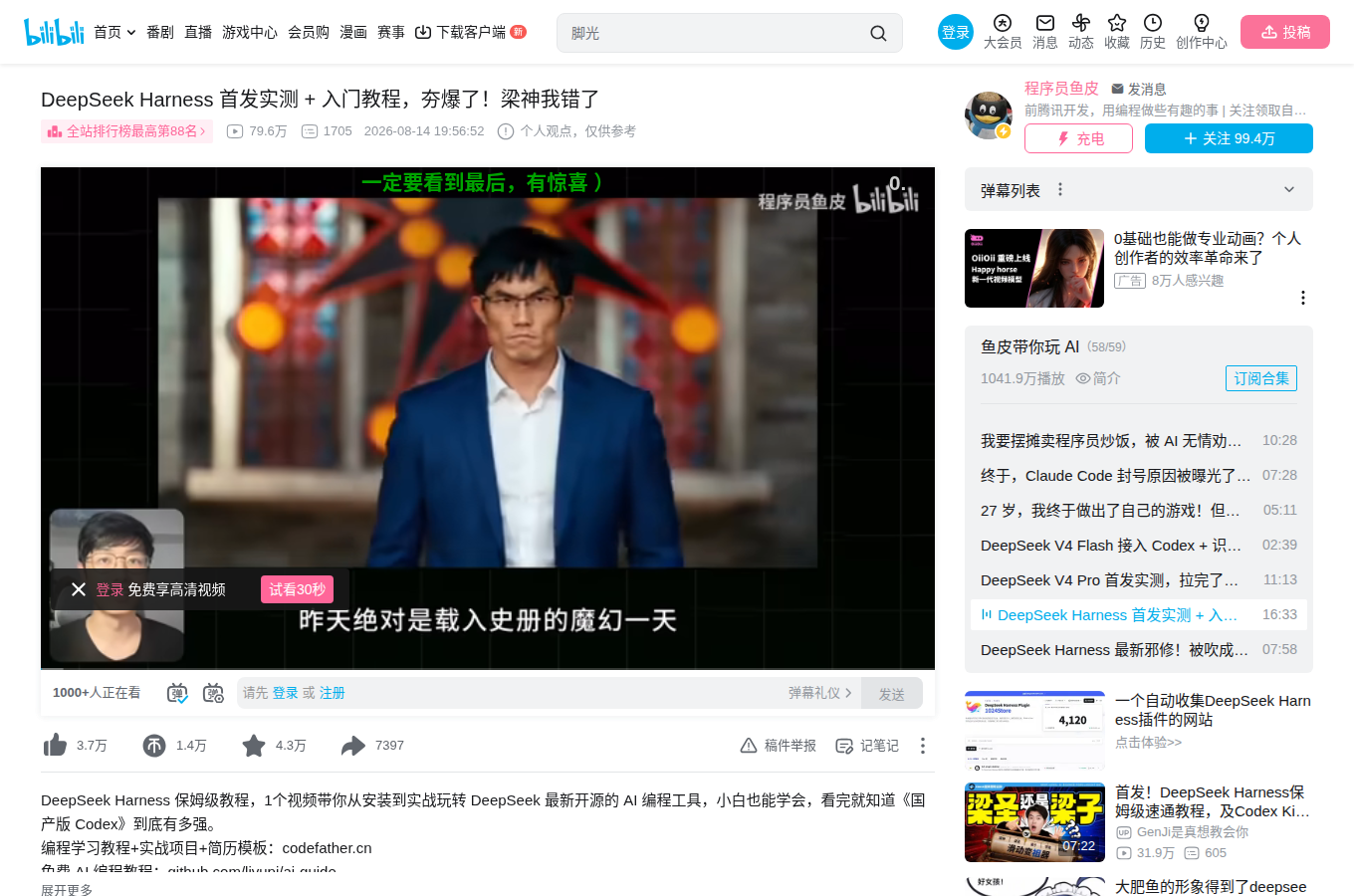Image resolution: width=1354 pixels, height=896 pixels.
Task: Click the 试看30秒 button on the video
Action: (297, 589)
